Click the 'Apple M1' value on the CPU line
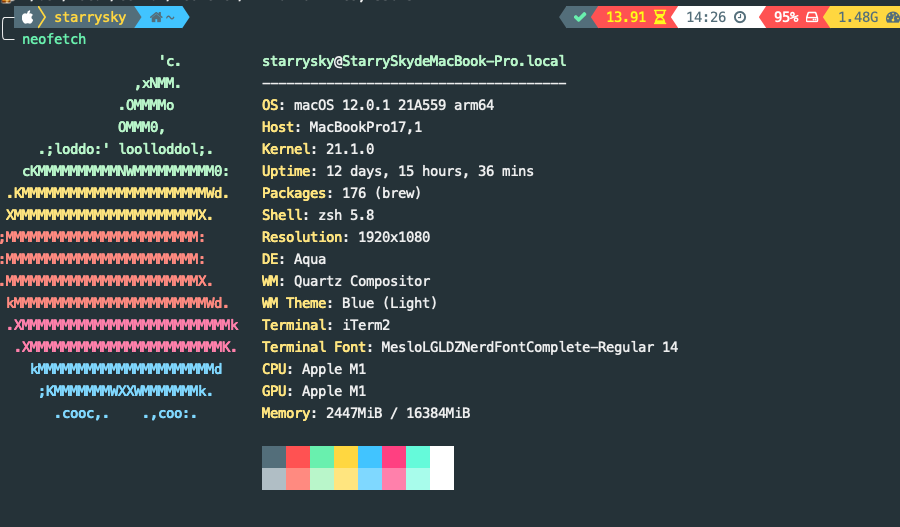The width and height of the screenshot is (900, 527). coord(334,369)
